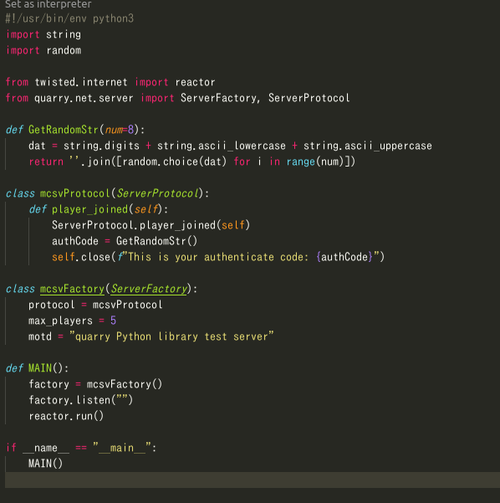The image size is (500, 503).
Task: Click the shebang line '#!/usr/bin/env python3'
Action: pyautogui.click(x=70, y=18)
